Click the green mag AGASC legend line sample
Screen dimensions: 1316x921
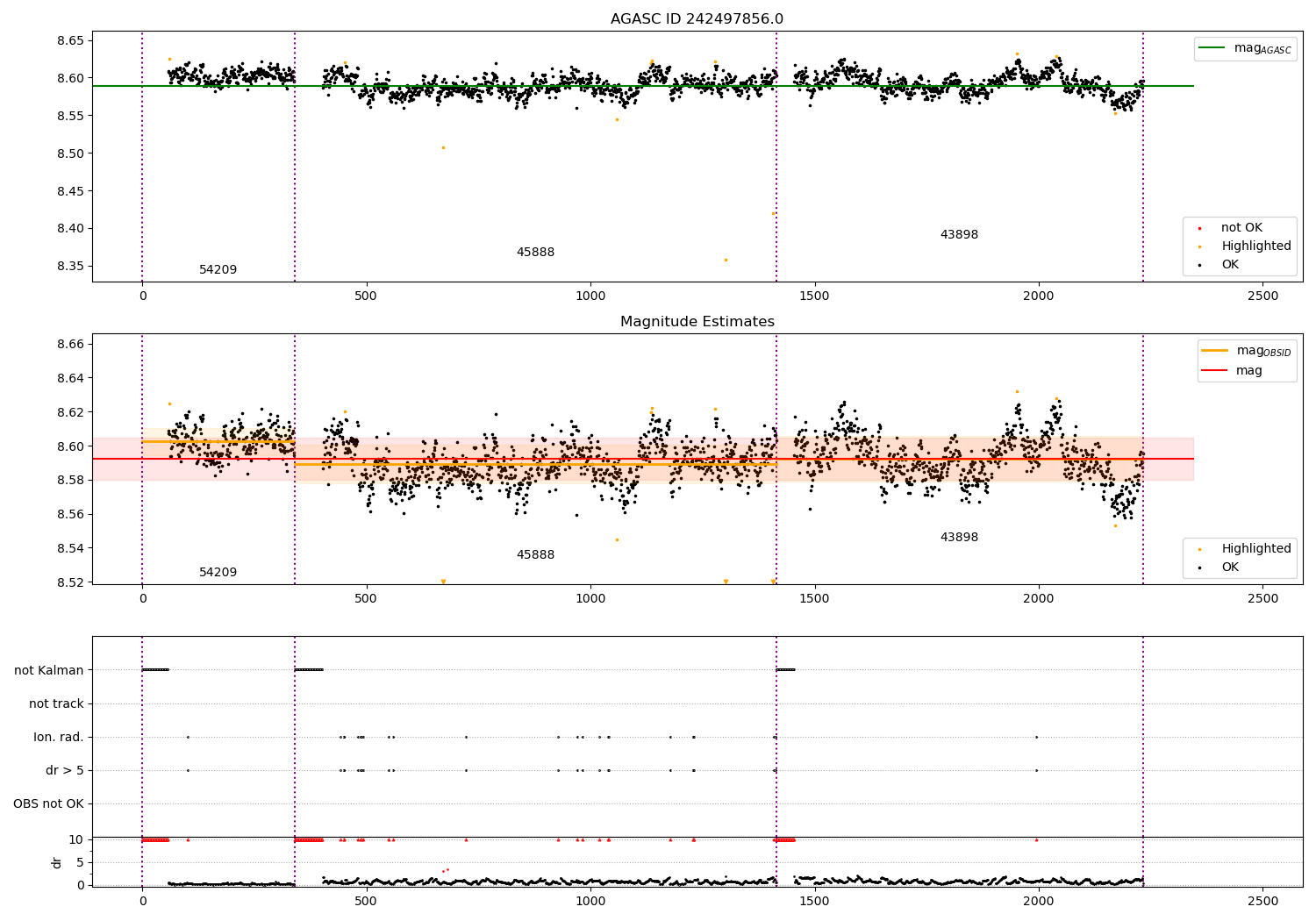[1212, 48]
